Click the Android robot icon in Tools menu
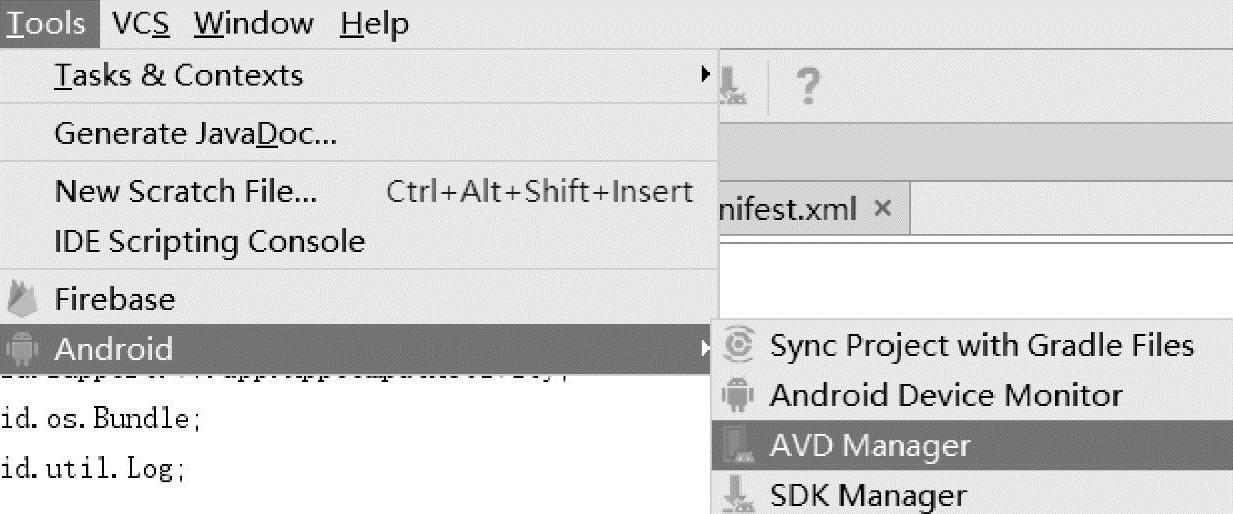This screenshot has height=514, width=1233. tap(21, 349)
